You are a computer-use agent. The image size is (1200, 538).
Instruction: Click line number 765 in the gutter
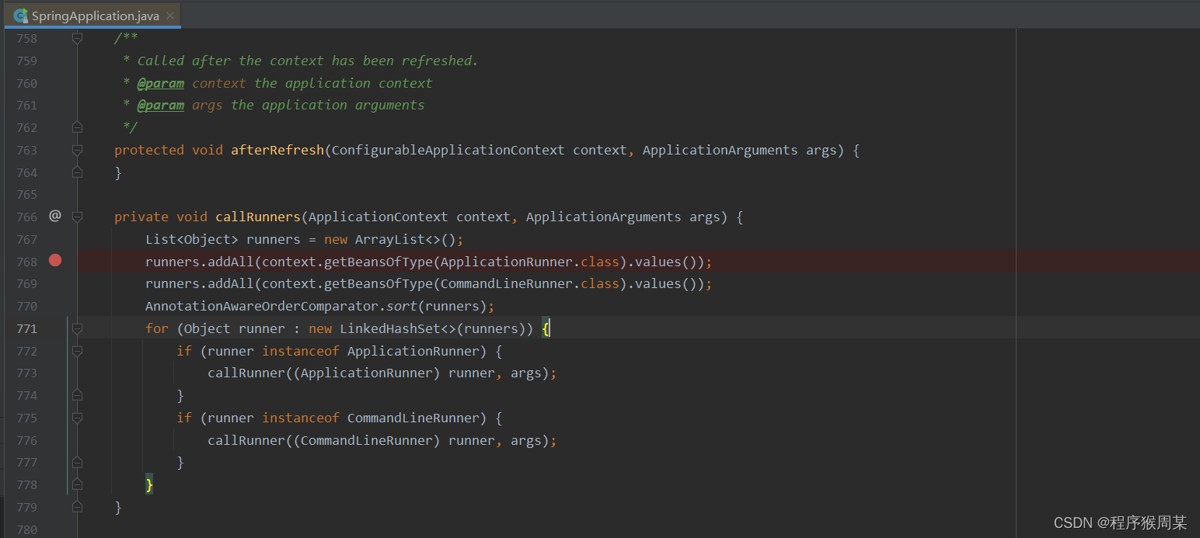coord(27,194)
